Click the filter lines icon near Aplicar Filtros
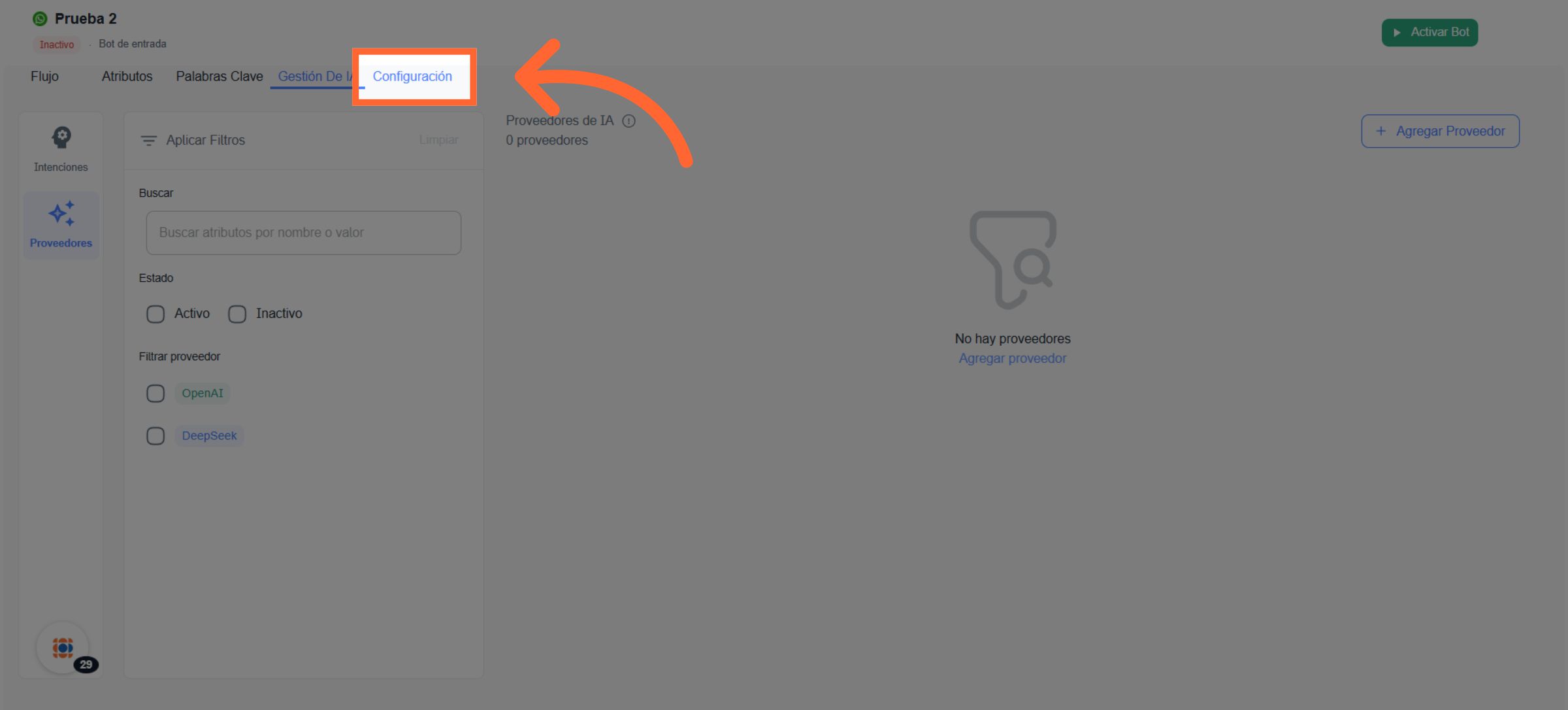This screenshot has height=710, width=1568. click(x=149, y=141)
